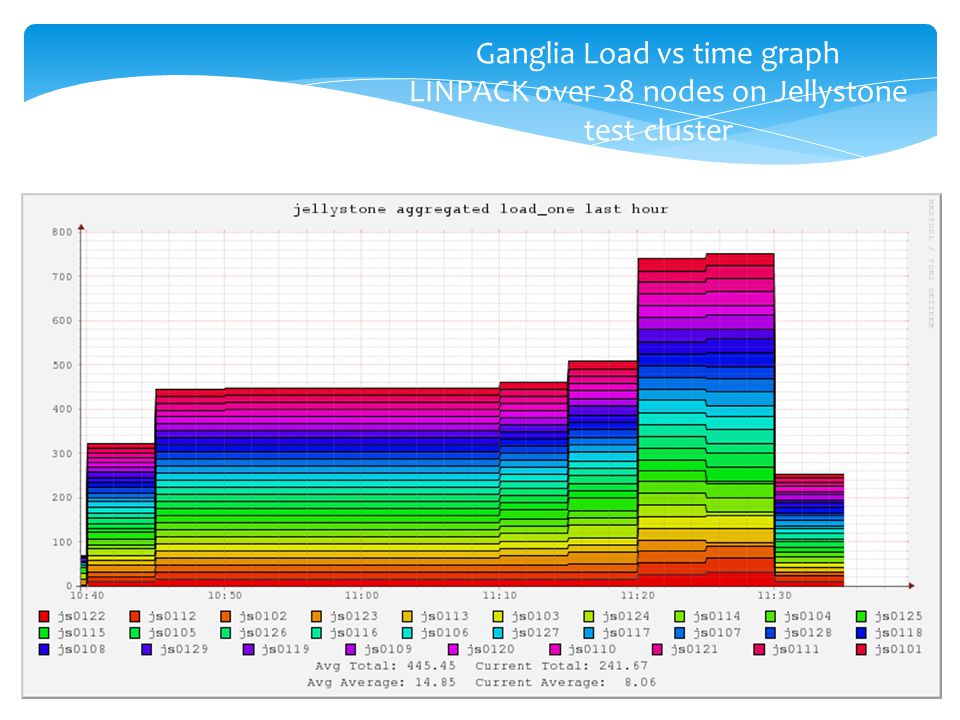Click the graph title 'jellystone aggregated load_one last hour'
The image size is (960, 720).
point(480,209)
